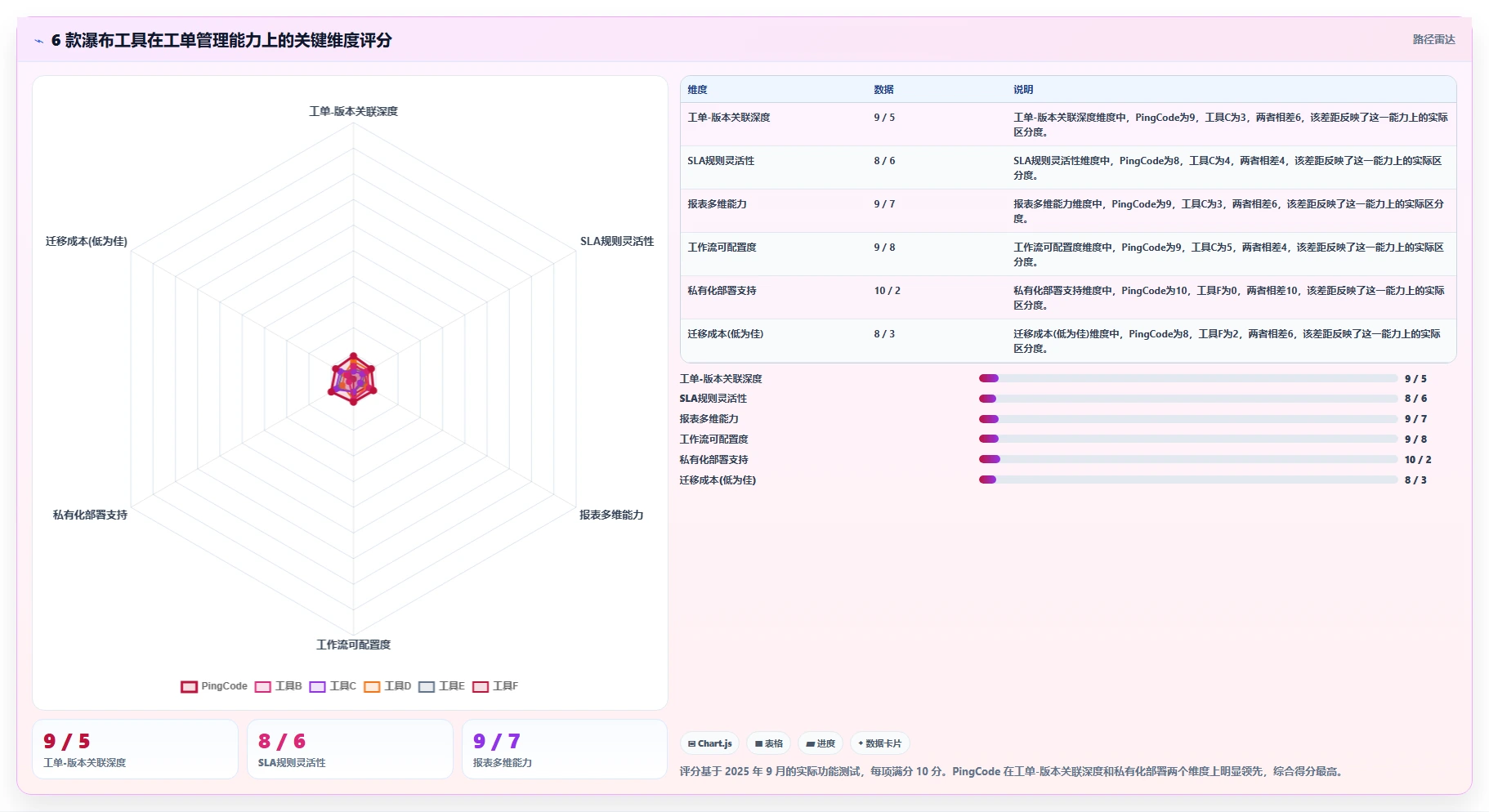The image size is (1489, 812).
Task: Toggle the 工具C legend entry
Action: (333, 686)
